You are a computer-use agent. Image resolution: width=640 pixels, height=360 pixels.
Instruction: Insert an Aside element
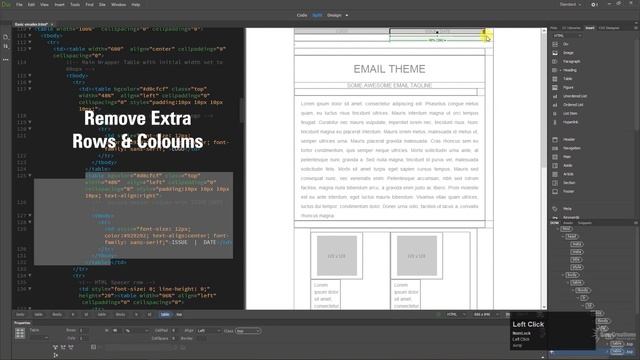point(567,165)
